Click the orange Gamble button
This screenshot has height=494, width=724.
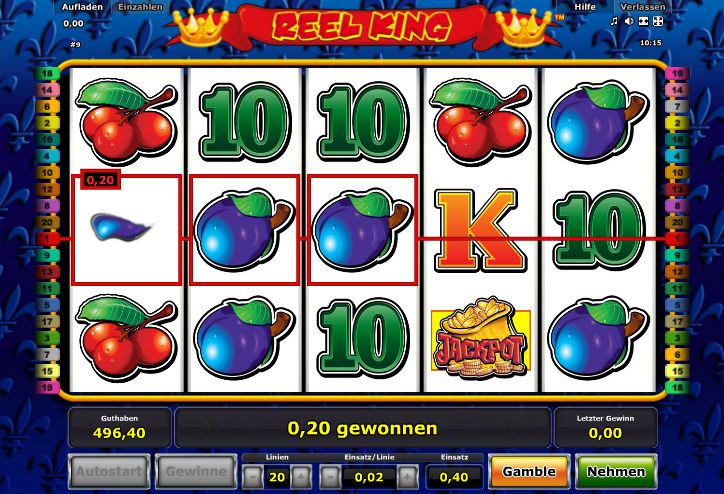pyautogui.click(x=529, y=471)
